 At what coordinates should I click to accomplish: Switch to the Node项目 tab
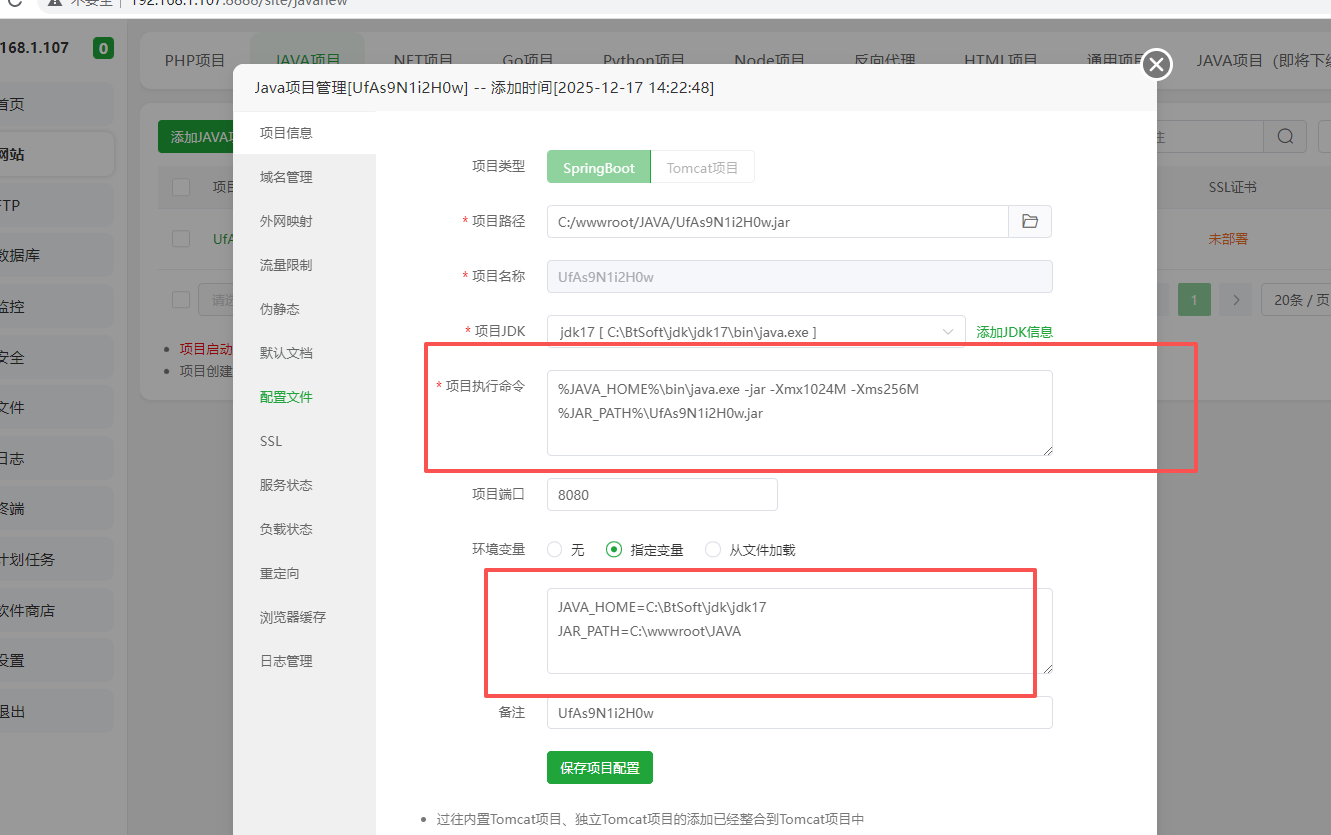770,60
